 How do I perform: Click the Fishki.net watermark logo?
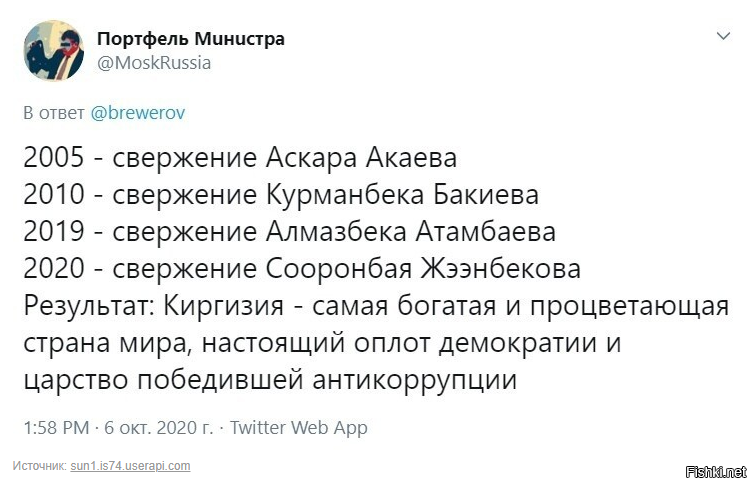pyautogui.click(x=716, y=472)
